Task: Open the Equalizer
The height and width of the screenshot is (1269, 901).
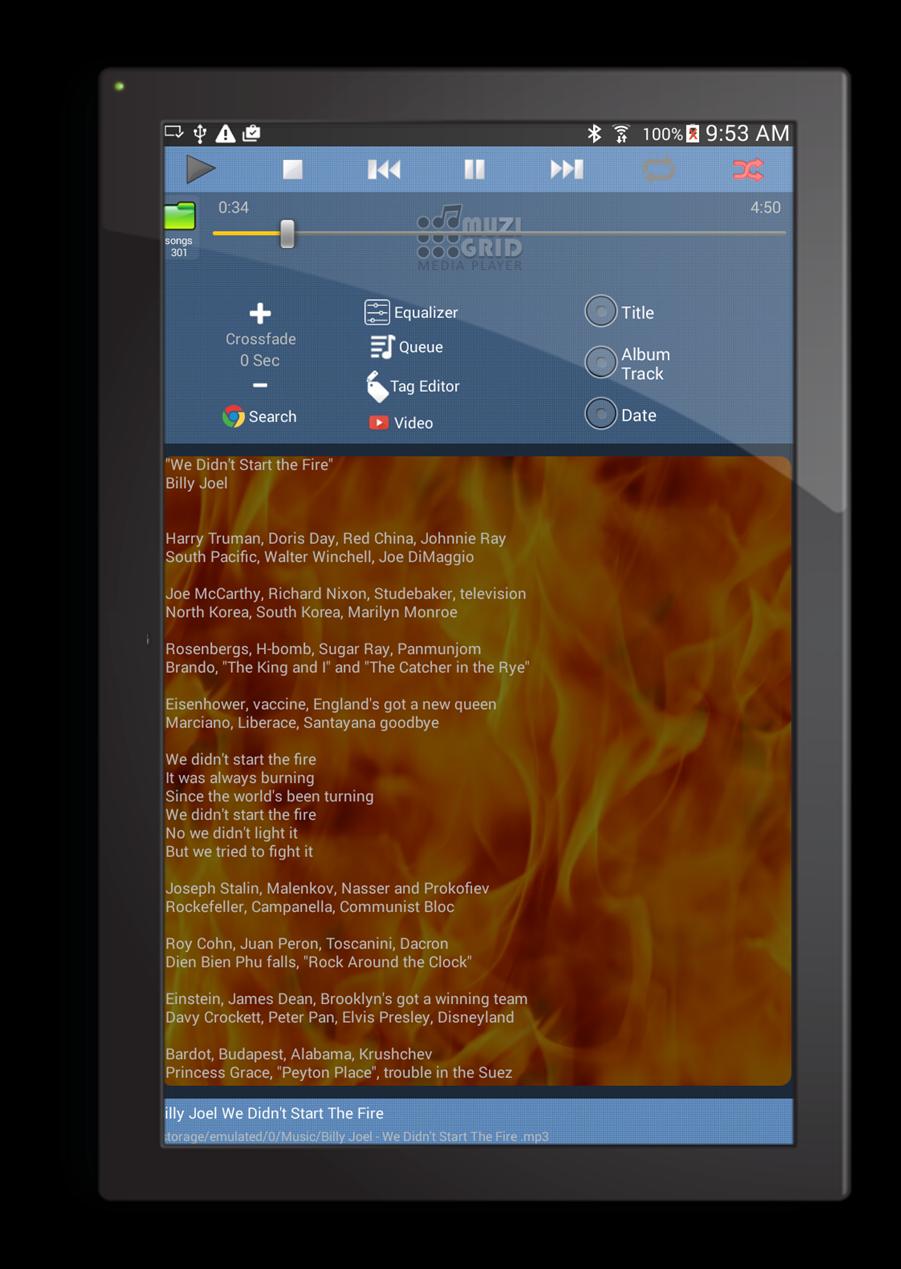Action: point(411,313)
